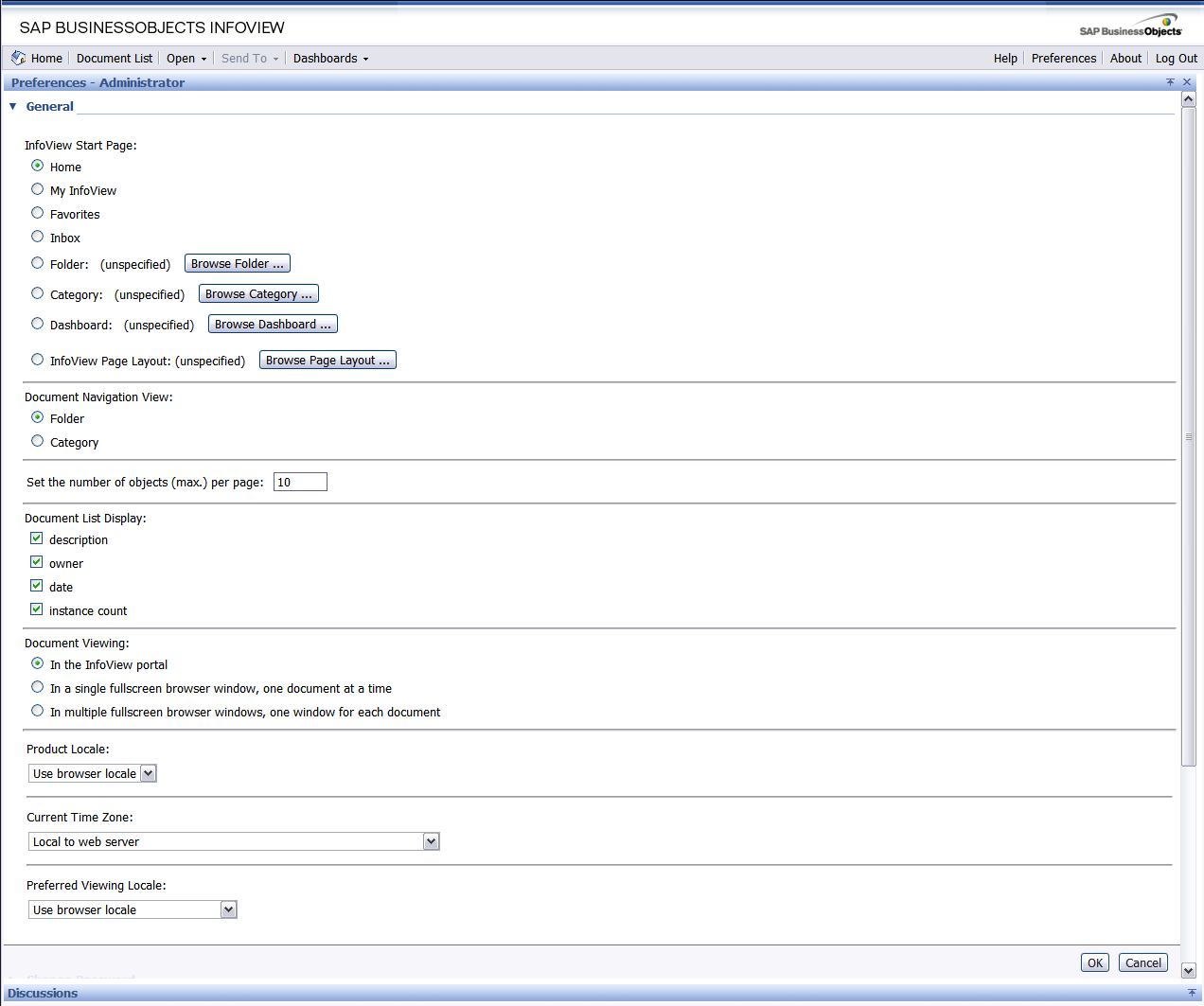Select Favorites as the start page
Screen dimensions: 1204x1006
(x=38, y=213)
